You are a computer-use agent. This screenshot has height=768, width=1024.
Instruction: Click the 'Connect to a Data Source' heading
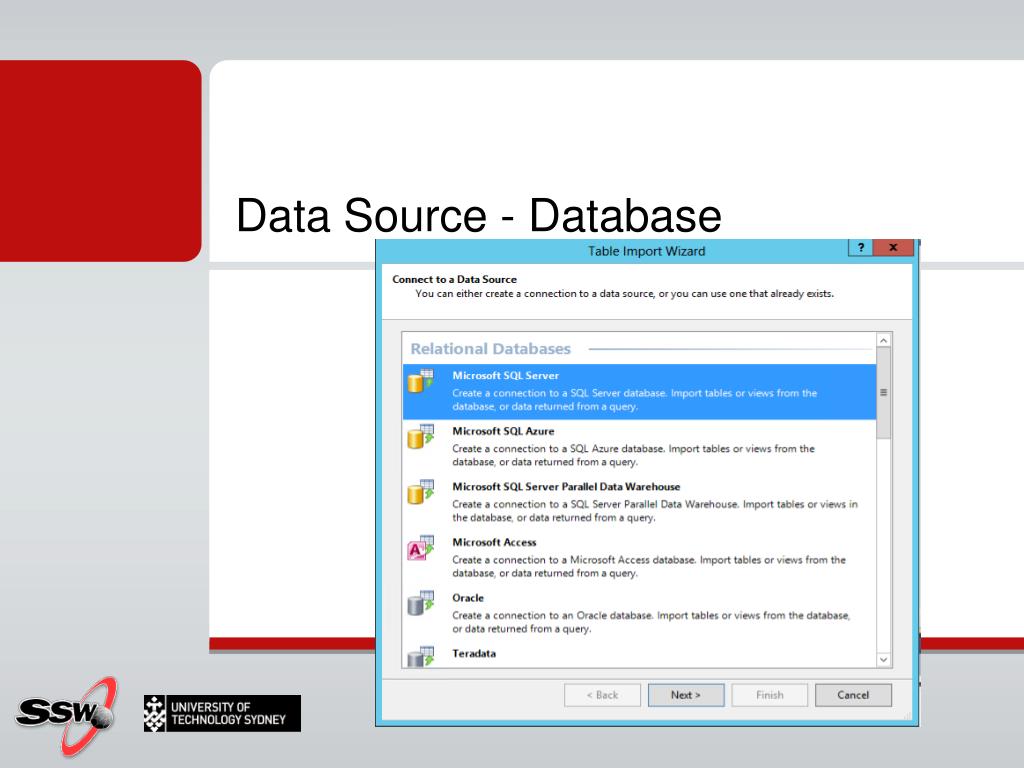click(455, 279)
